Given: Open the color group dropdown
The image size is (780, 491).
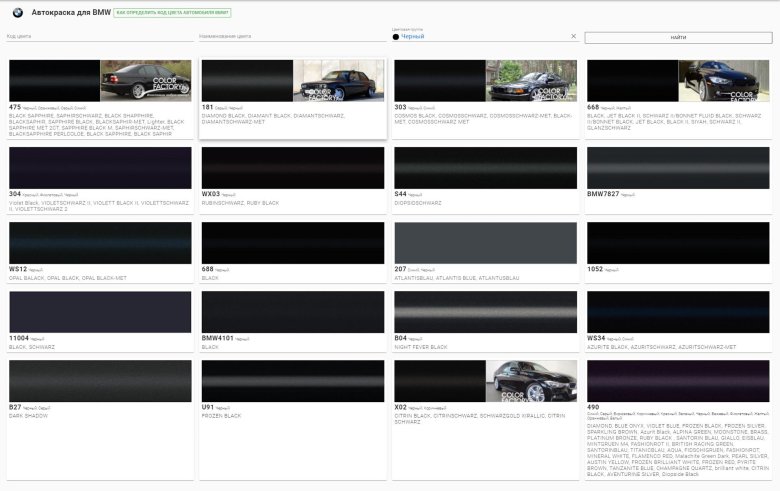Looking at the screenshot, I should 480,36.
